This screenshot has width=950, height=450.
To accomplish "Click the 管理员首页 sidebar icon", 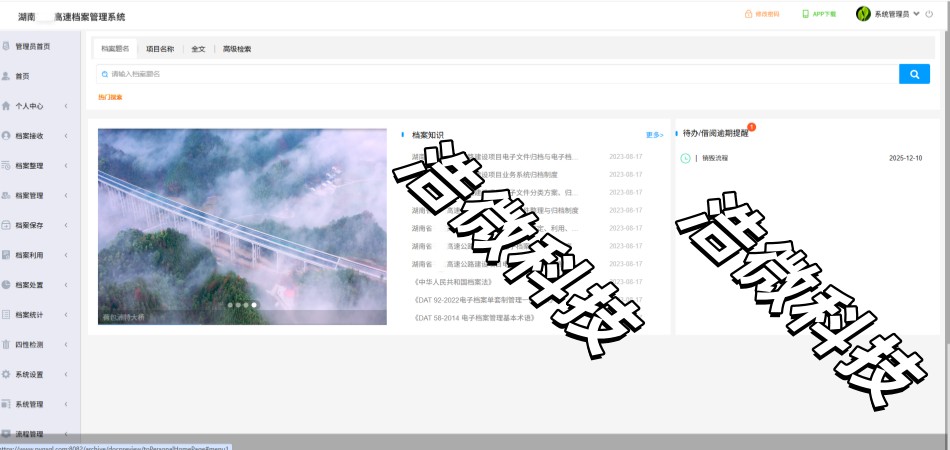I will pos(6,46).
